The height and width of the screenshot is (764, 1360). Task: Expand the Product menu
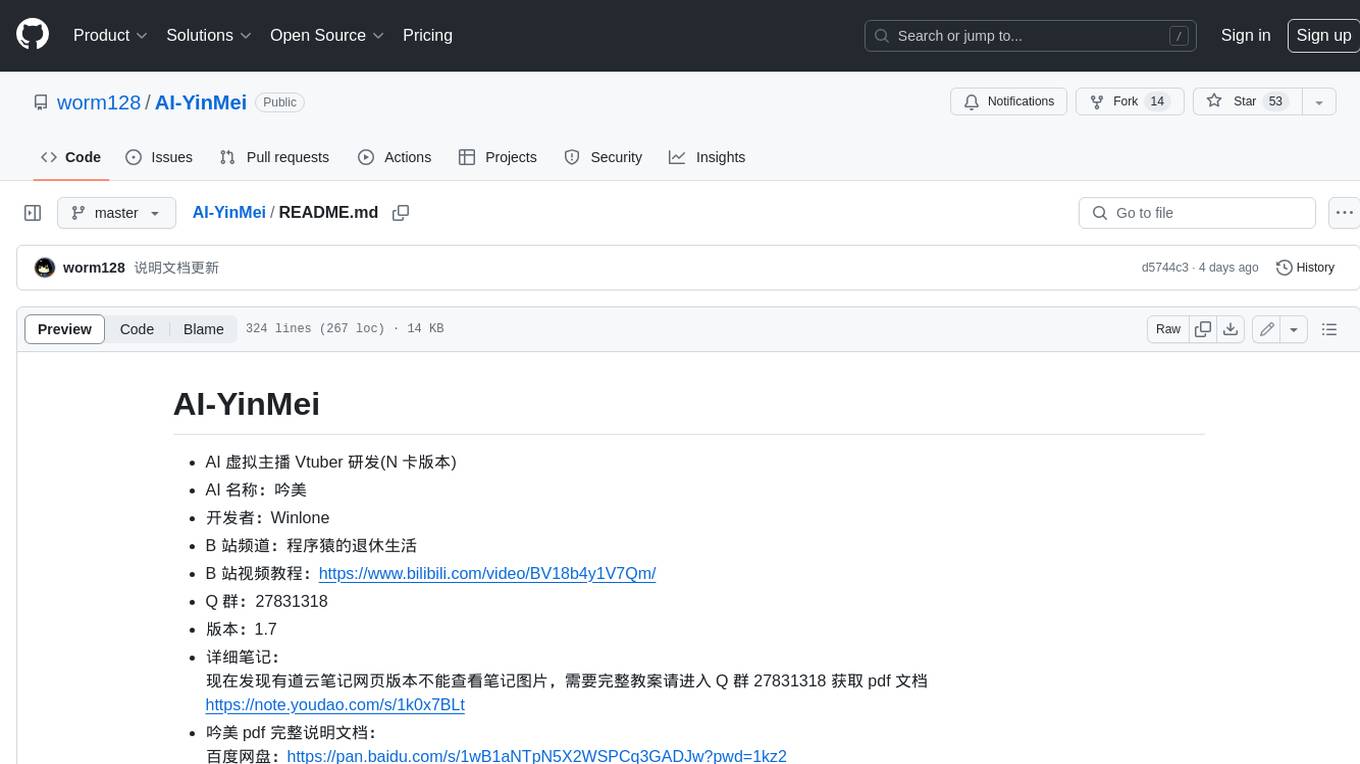click(110, 35)
